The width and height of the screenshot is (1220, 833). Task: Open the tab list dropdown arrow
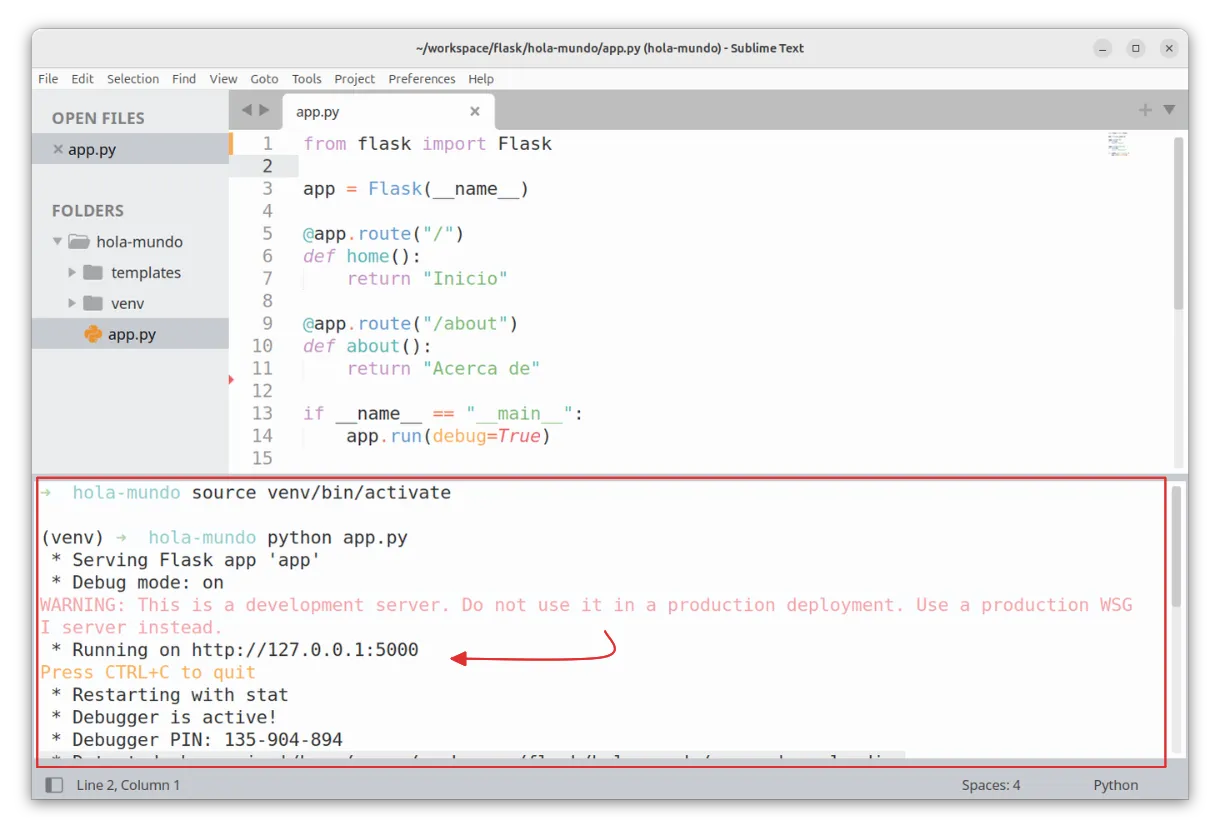(1169, 110)
